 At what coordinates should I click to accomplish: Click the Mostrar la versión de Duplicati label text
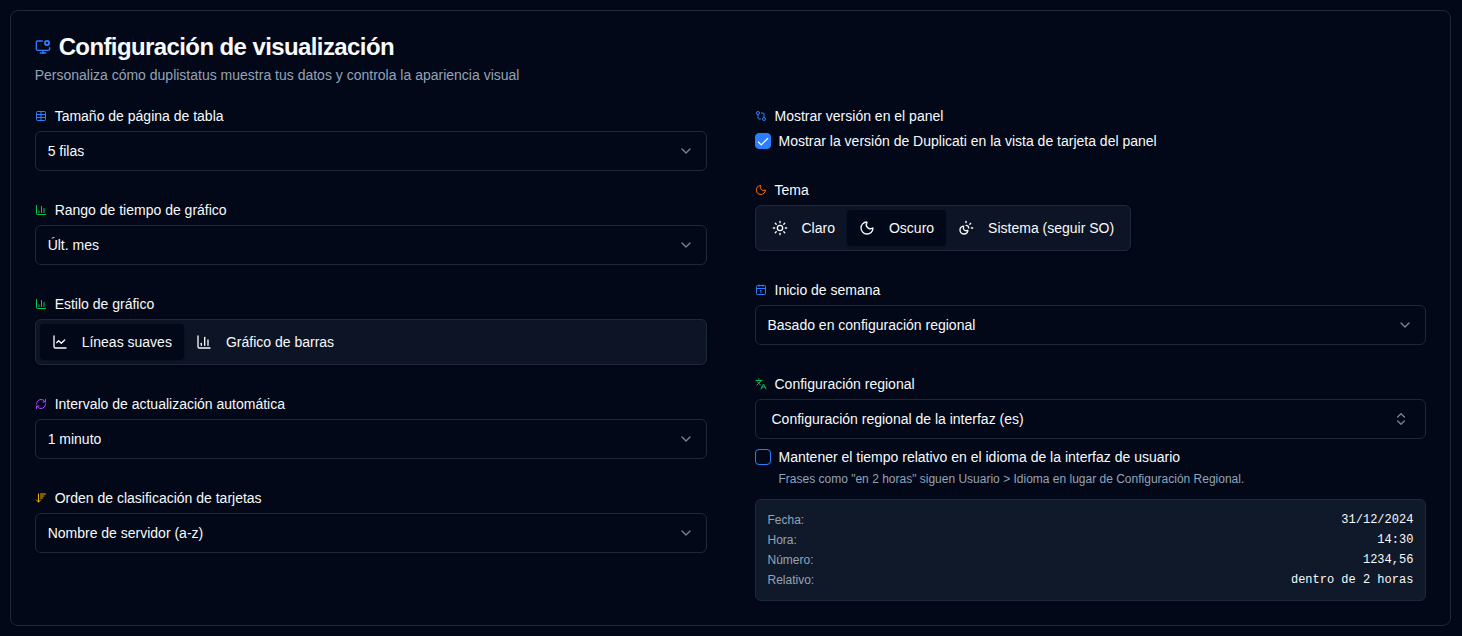coord(967,141)
